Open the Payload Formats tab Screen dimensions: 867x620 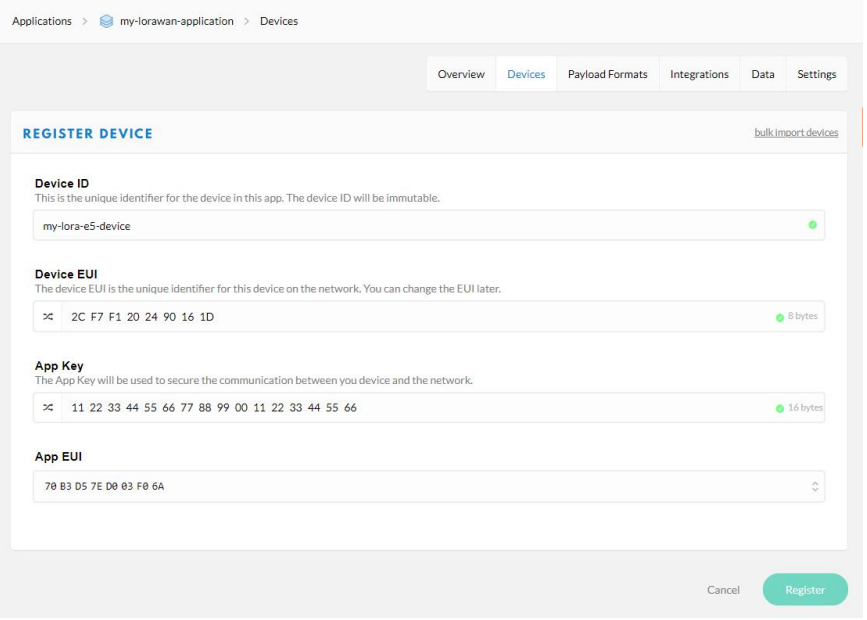pyautogui.click(x=607, y=74)
